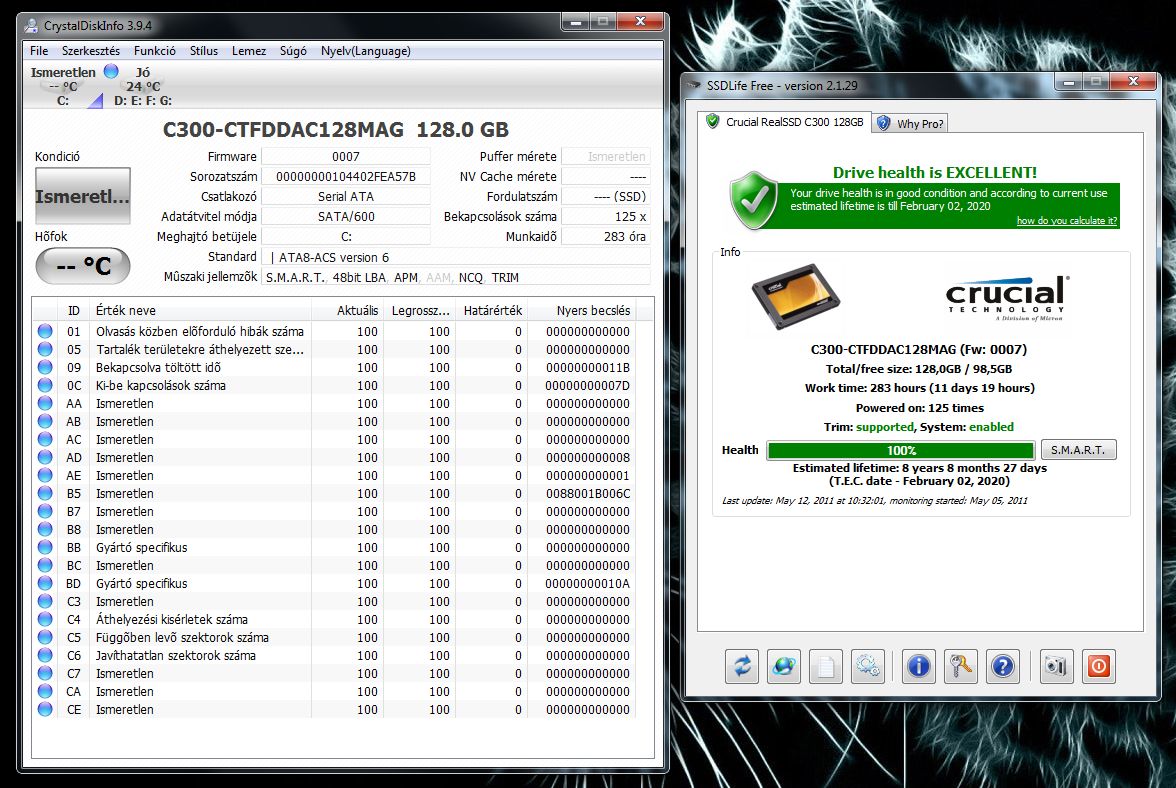Select row 'Függőben levő szektorok száma'

point(334,637)
